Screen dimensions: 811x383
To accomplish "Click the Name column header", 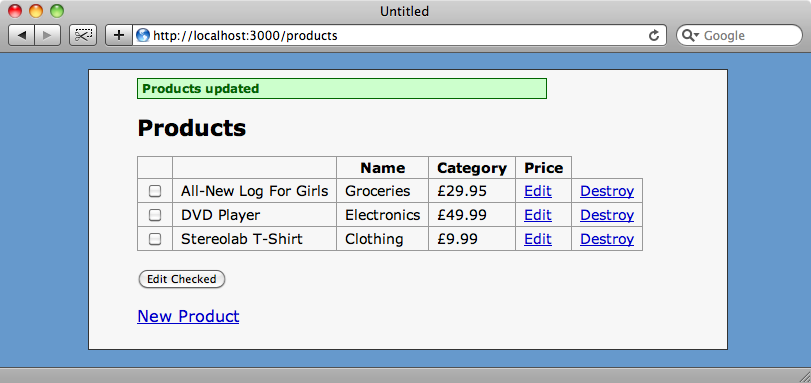I will pos(382,168).
